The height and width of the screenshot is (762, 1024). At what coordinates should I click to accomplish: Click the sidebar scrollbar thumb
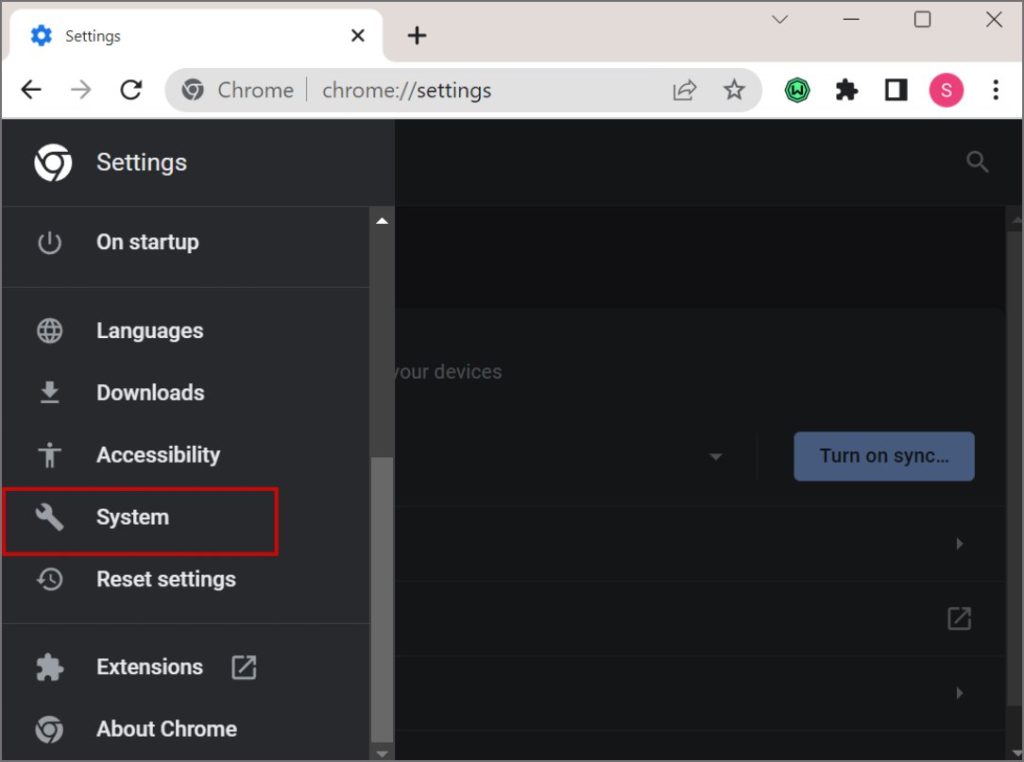(x=382, y=599)
